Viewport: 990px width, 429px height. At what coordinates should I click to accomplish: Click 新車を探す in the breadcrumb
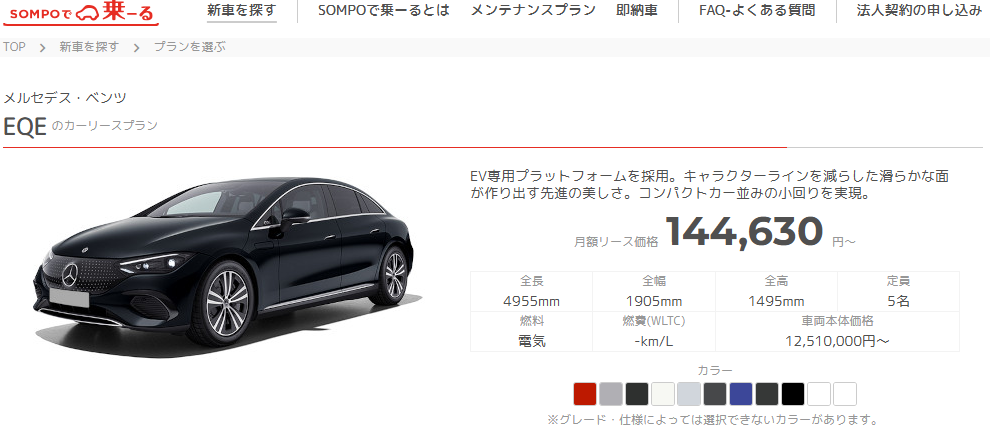coord(89,47)
